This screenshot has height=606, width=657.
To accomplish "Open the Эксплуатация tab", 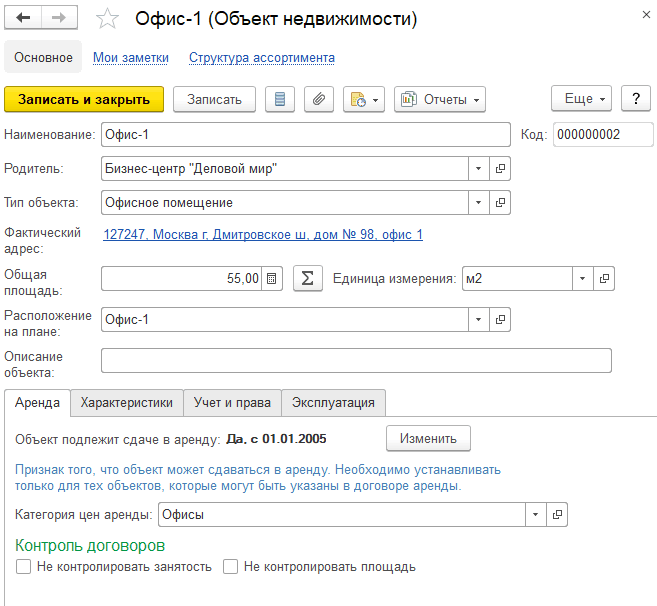I will pyautogui.click(x=333, y=402).
